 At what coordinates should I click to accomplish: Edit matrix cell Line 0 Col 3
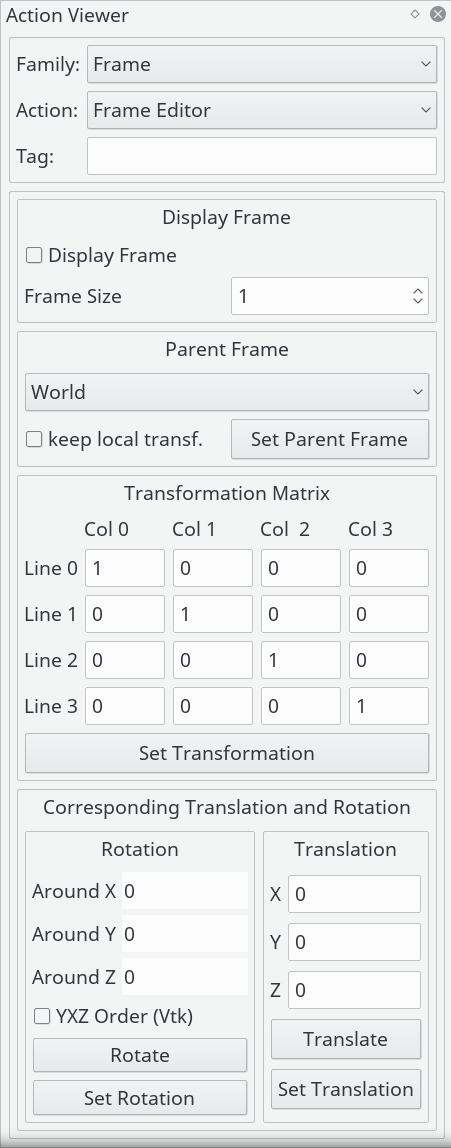point(389,568)
